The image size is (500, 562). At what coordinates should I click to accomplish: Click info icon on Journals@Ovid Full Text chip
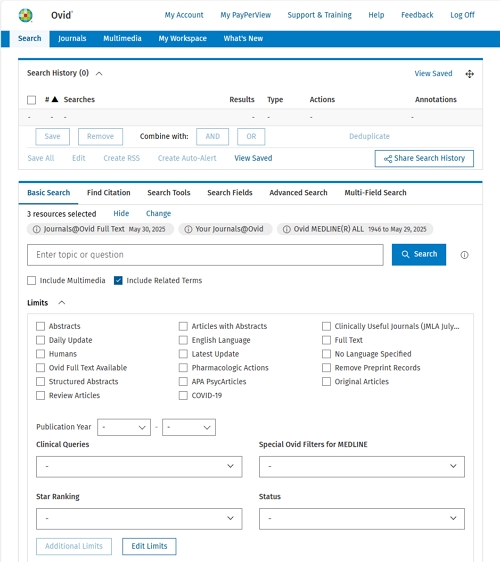[37, 229]
